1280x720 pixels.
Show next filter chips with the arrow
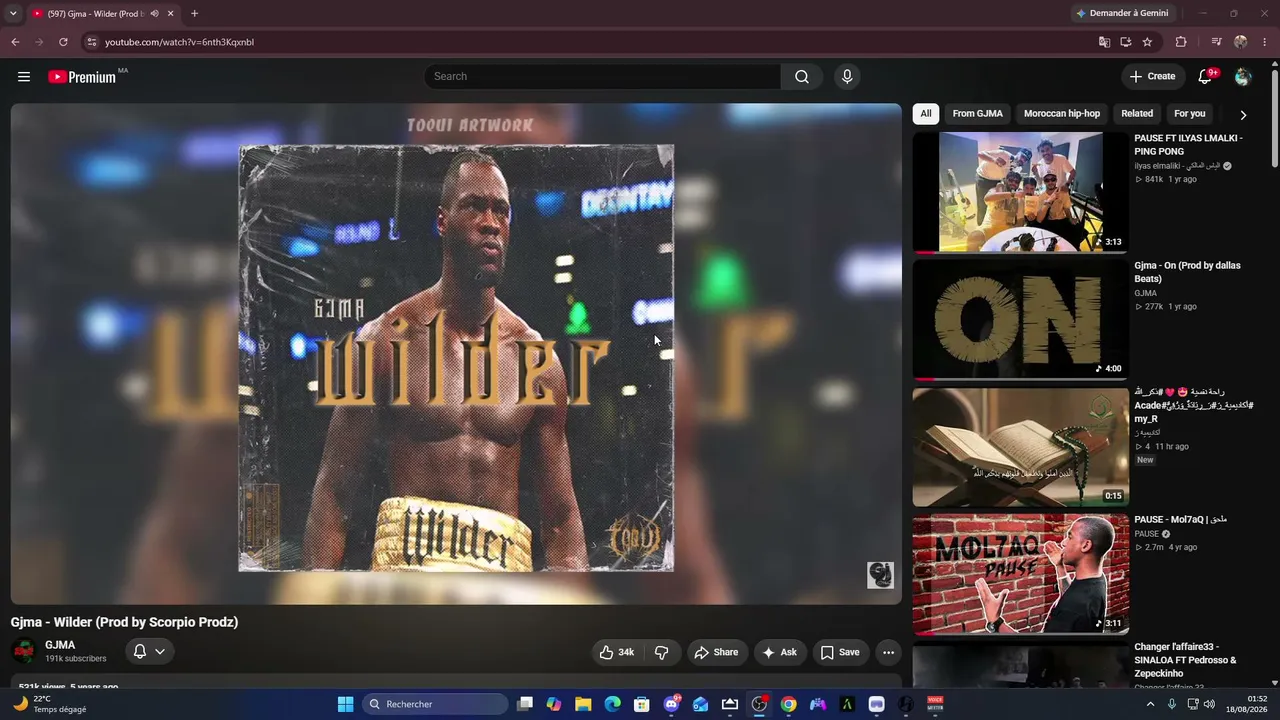(1243, 114)
